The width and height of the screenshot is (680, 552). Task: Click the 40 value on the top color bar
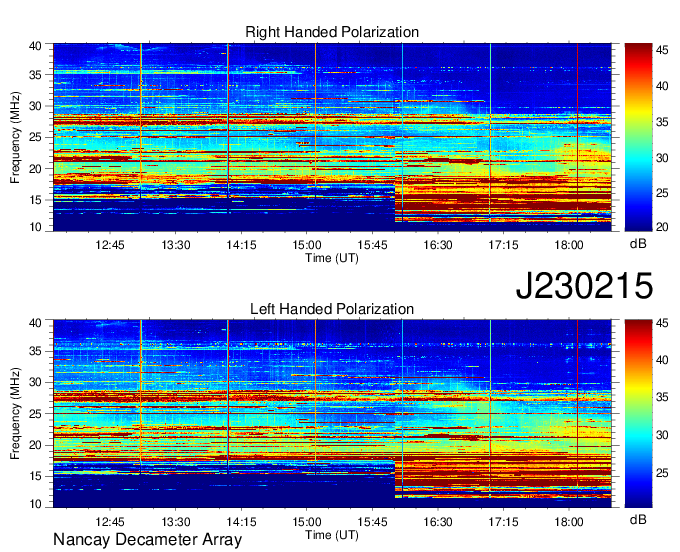(x=662, y=86)
